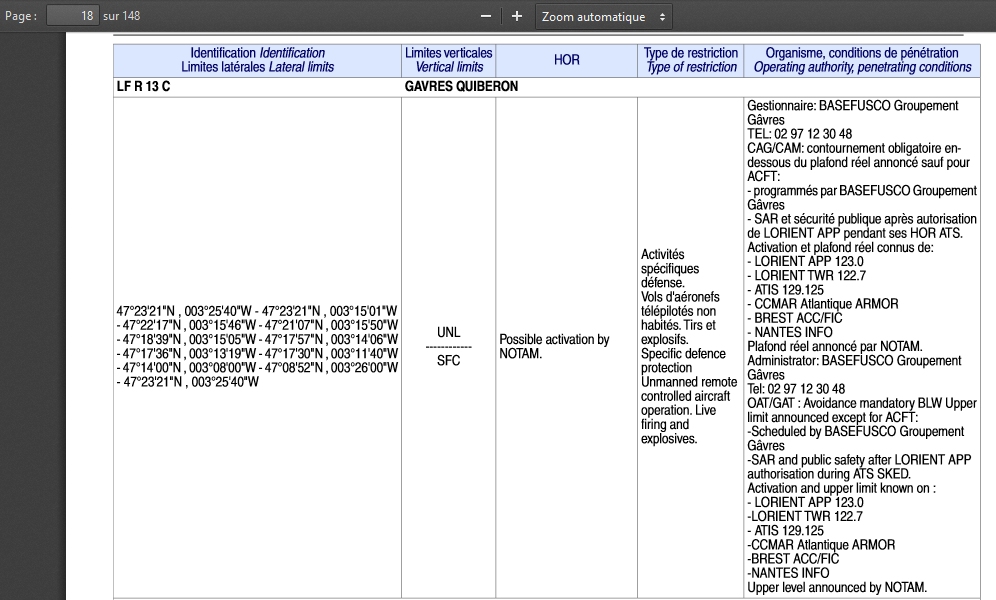Click the French '- LORIENT APP 123.0' line
This screenshot has height=600, width=996.
pos(805,262)
